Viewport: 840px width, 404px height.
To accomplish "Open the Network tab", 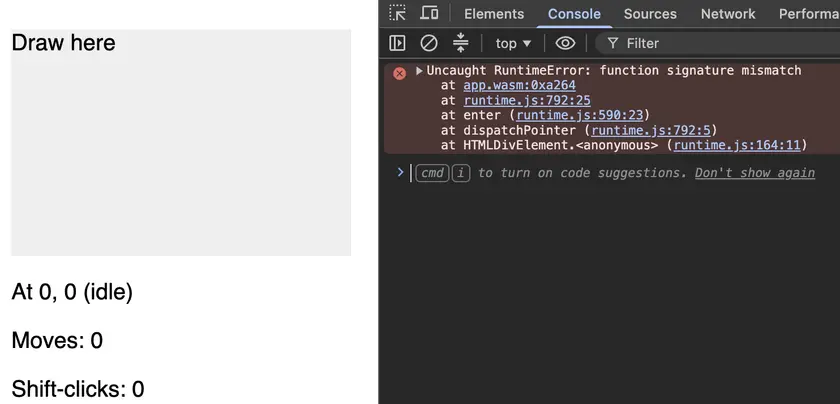I will coord(728,14).
